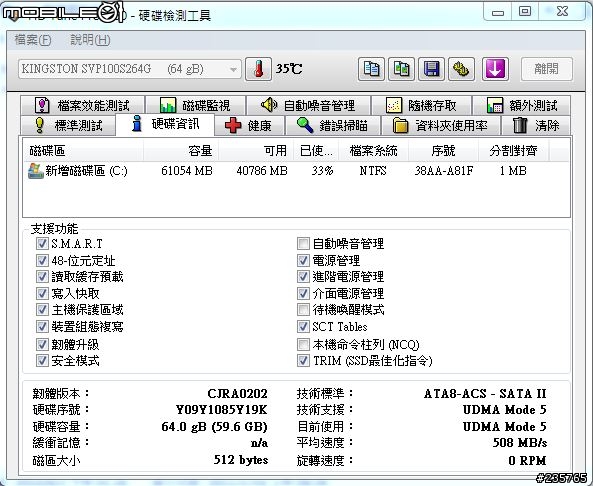
Task: Switch to the 自動噪音管理 tab
Action: [x=308, y=105]
